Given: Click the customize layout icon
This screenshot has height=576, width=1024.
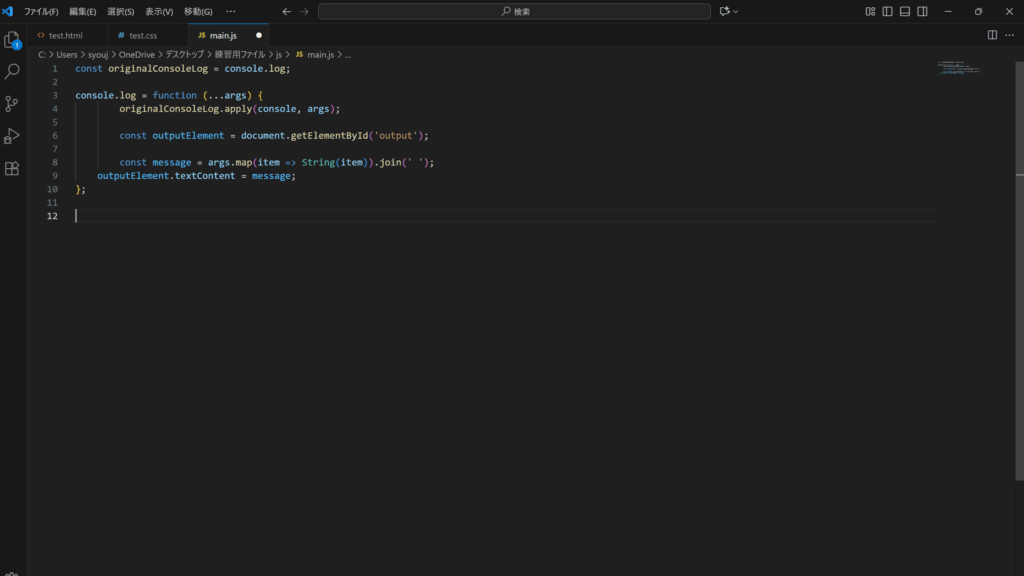Looking at the screenshot, I should (870, 11).
